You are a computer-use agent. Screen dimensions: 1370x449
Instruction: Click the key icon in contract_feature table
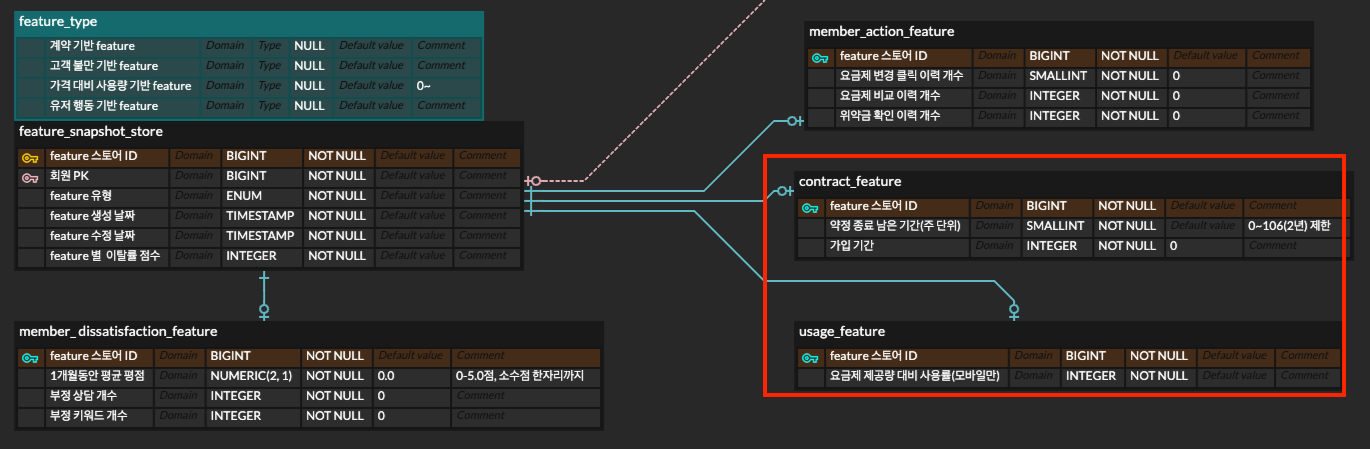point(811,207)
